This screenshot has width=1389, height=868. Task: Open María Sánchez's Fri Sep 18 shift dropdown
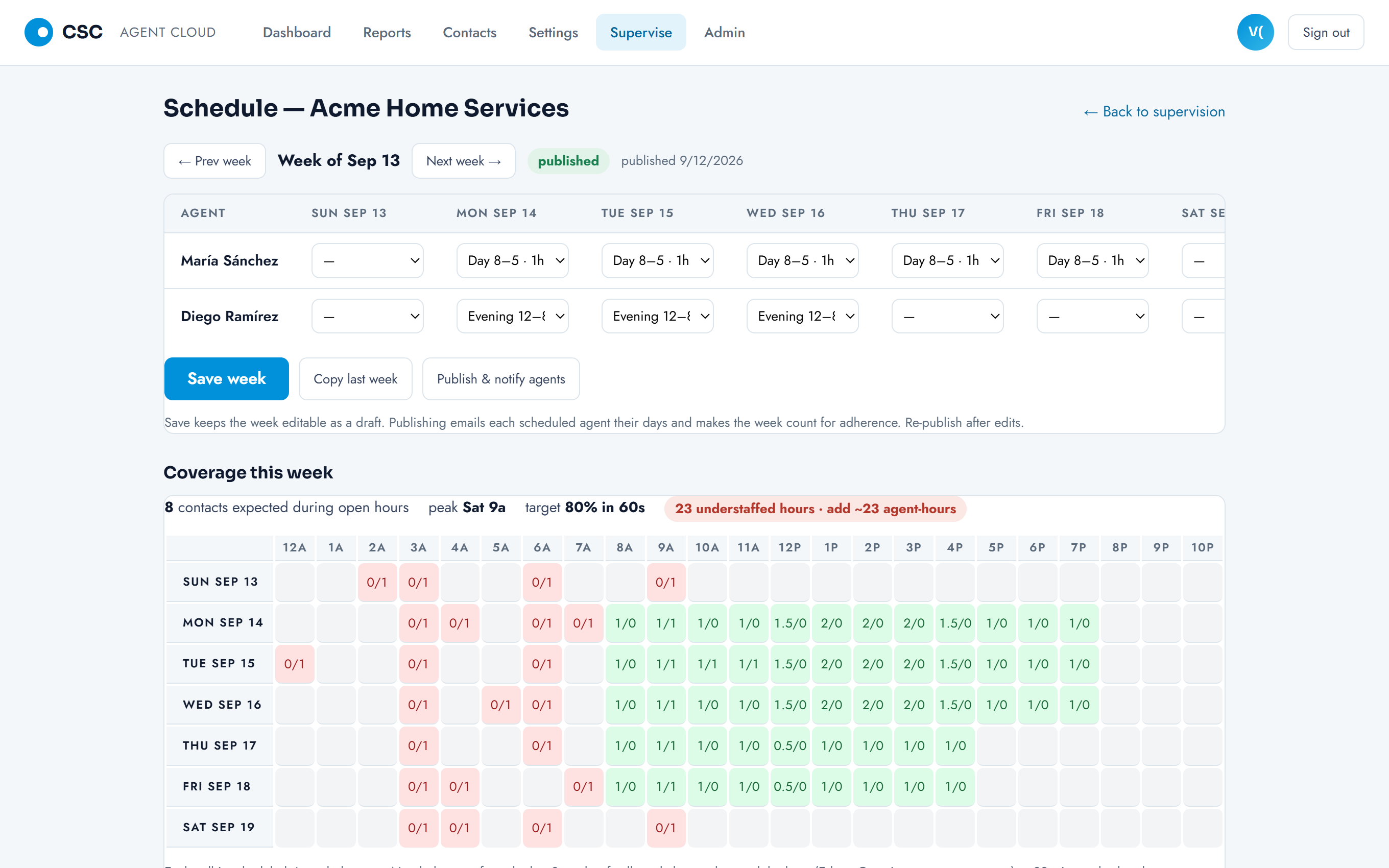pos(1092,260)
